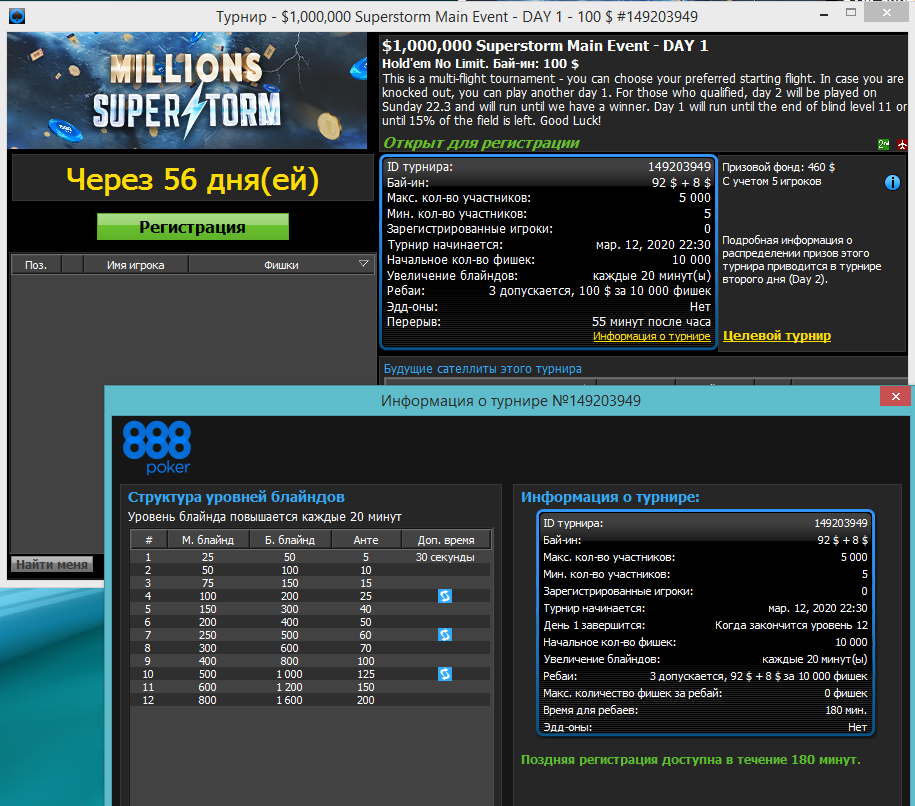
Task: Click the green 2nd chance tournament icon
Action: tap(883, 144)
